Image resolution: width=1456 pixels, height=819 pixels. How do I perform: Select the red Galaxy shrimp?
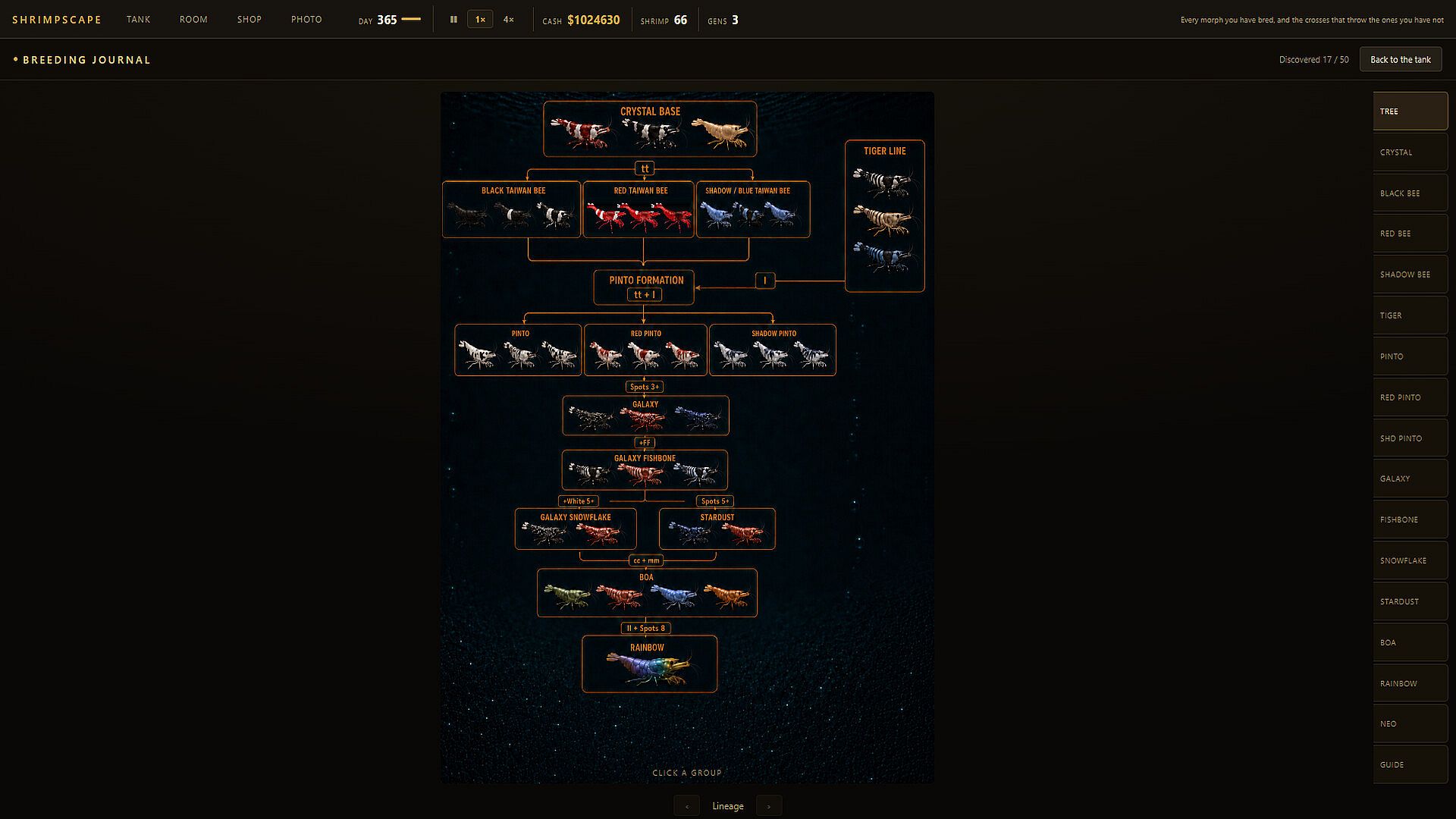(x=643, y=417)
